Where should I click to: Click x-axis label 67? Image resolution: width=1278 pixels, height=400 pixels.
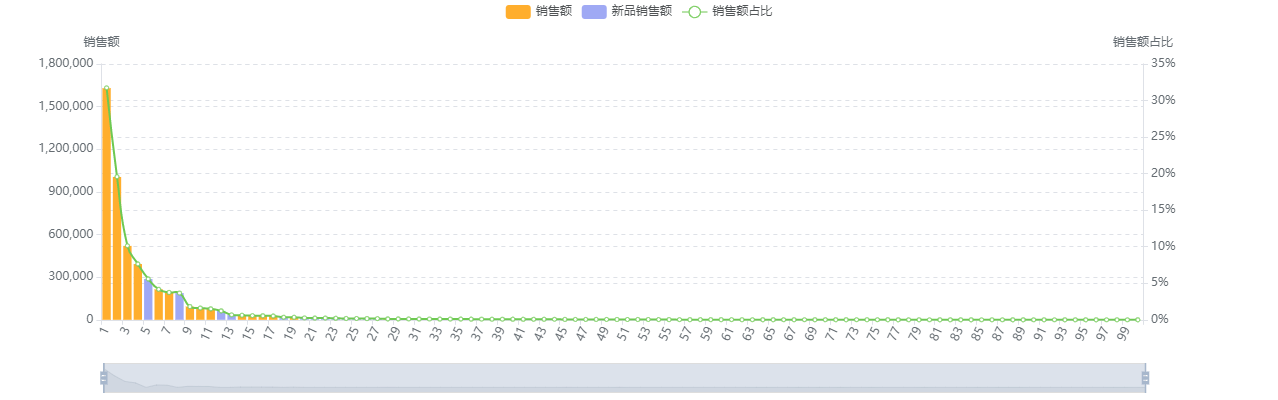tap(789, 333)
